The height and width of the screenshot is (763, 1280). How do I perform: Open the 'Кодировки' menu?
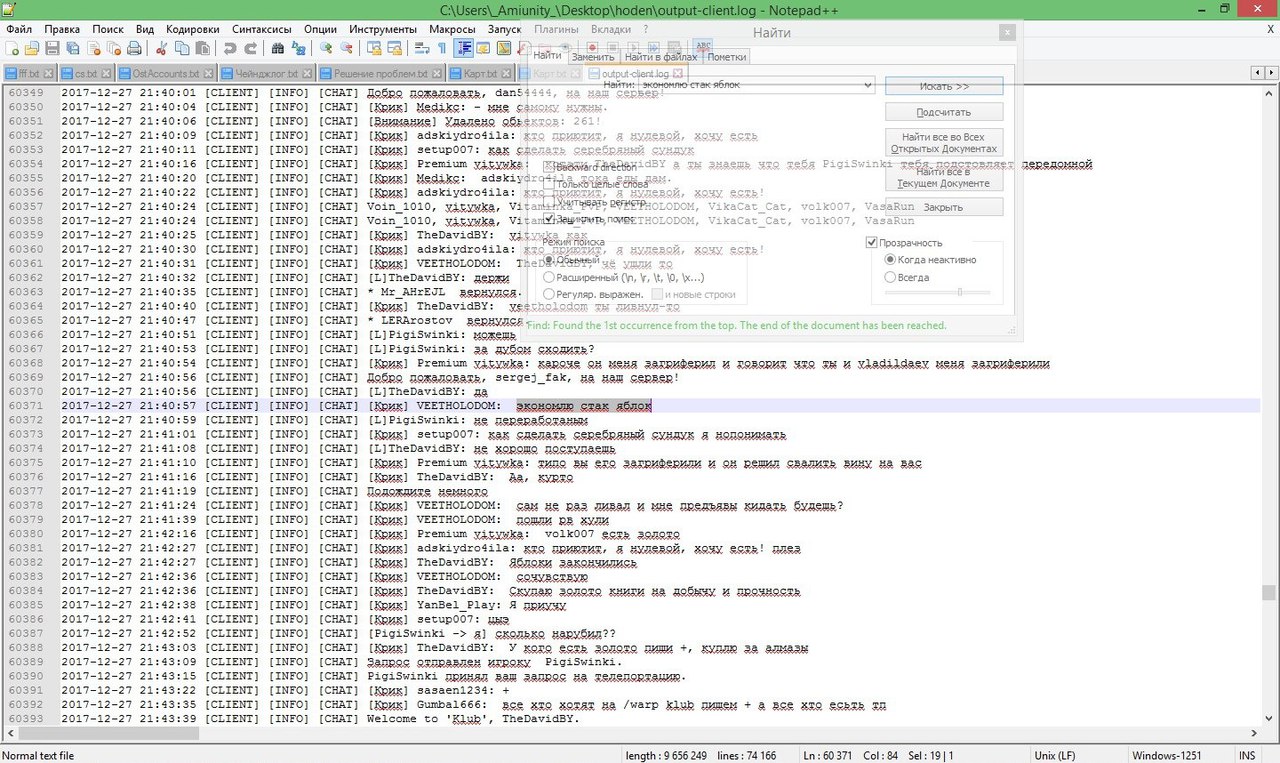pyautogui.click(x=192, y=29)
